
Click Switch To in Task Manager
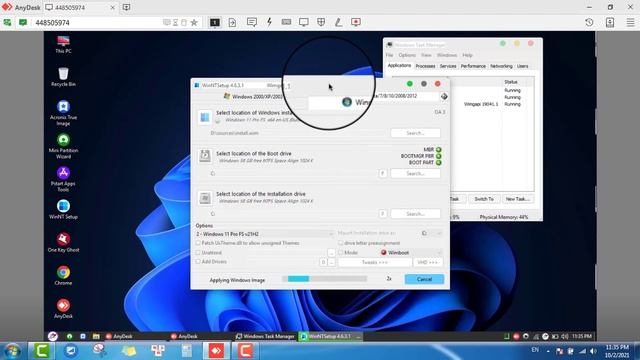pos(484,199)
